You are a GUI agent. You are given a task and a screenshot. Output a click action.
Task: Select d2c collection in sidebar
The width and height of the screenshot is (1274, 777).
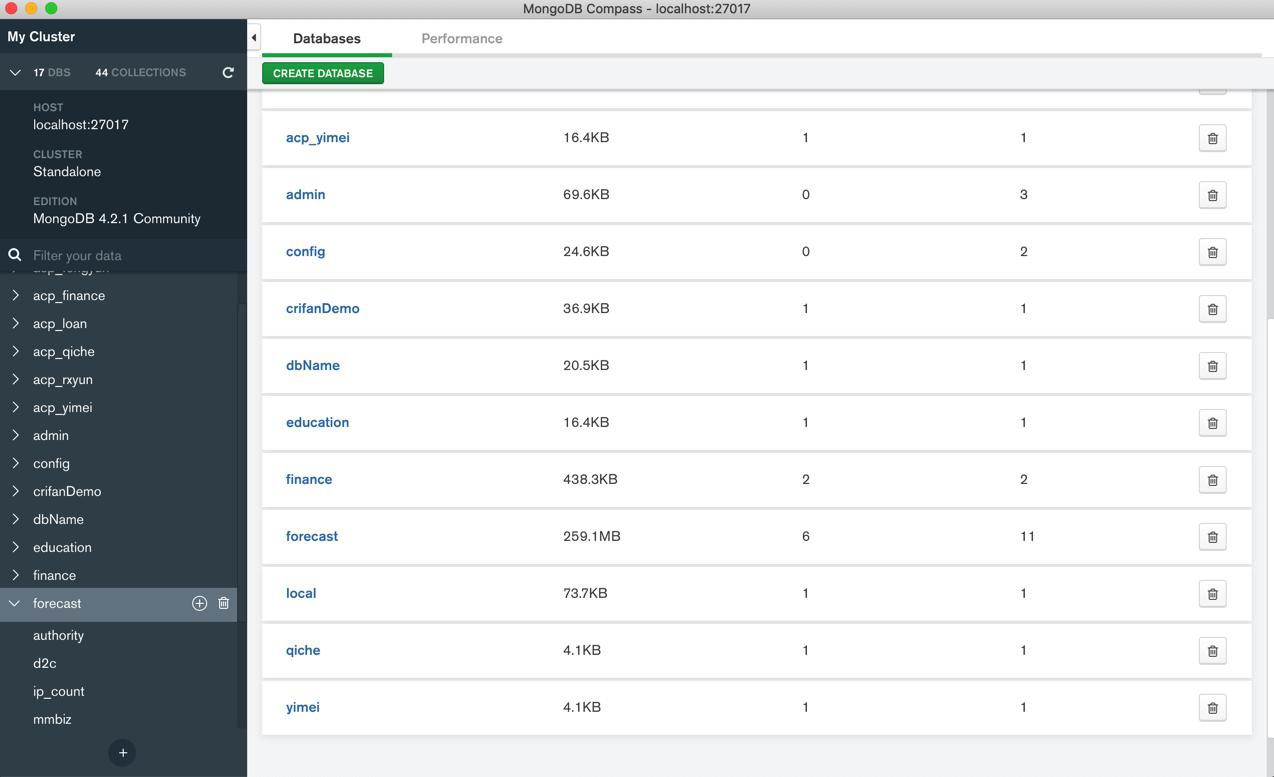(x=45, y=663)
